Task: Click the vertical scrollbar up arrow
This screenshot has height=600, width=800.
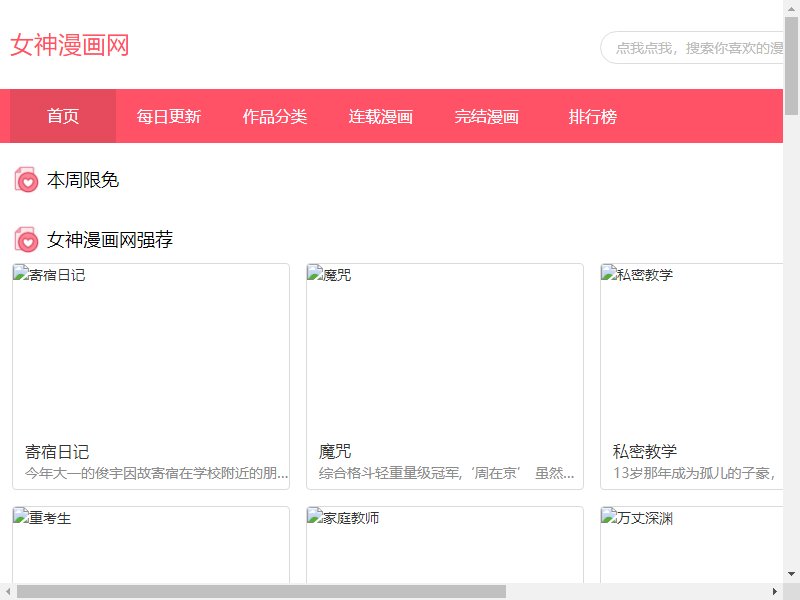Action: [791, 8]
